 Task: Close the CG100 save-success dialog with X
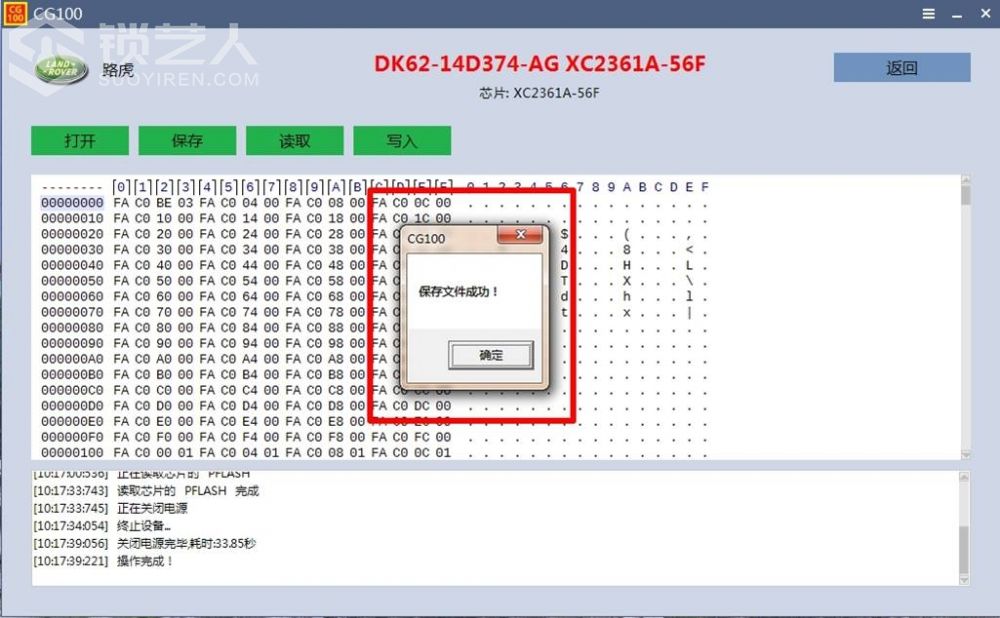point(520,235)
